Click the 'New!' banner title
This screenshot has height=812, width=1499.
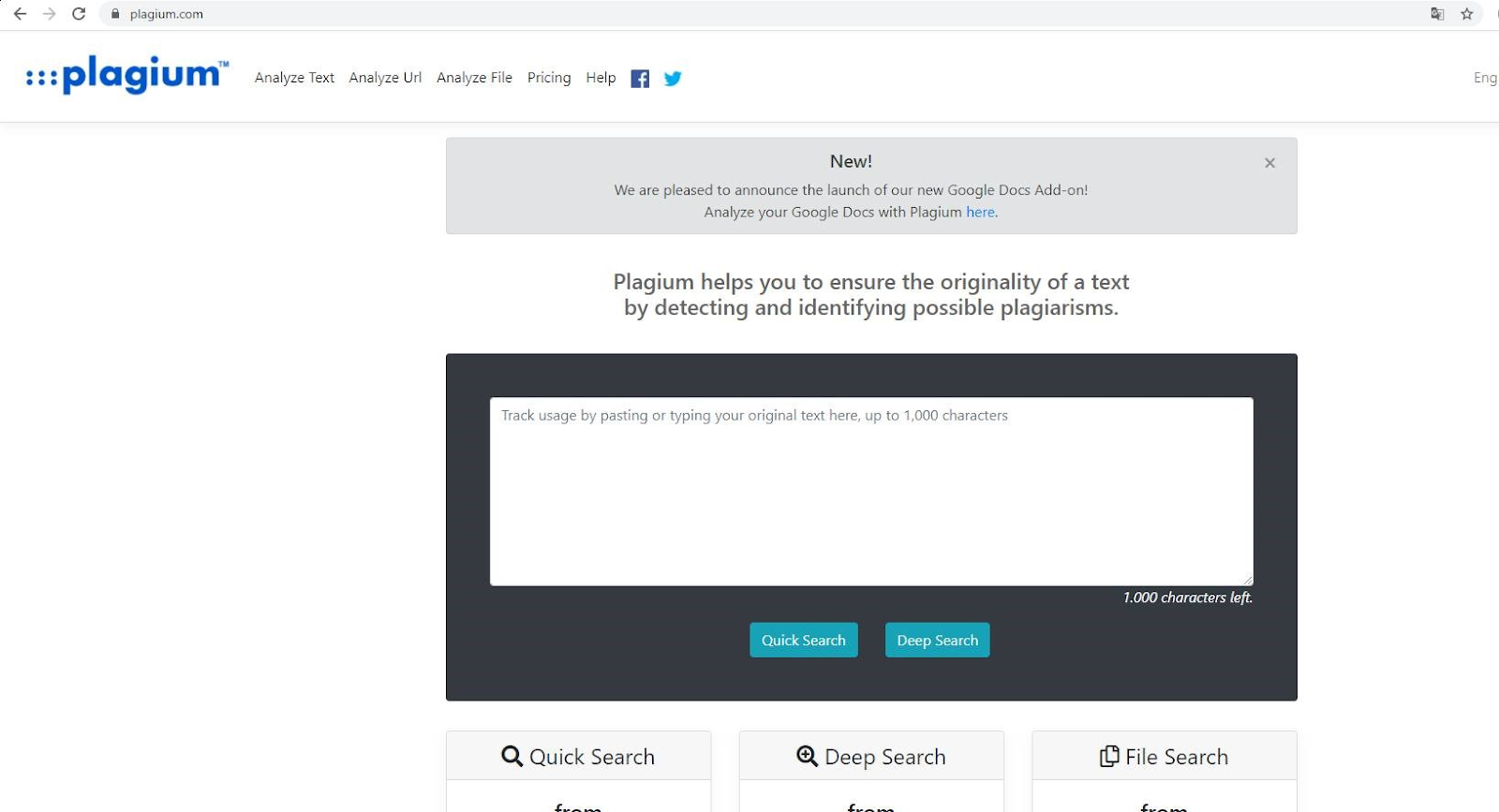(851, 161)
